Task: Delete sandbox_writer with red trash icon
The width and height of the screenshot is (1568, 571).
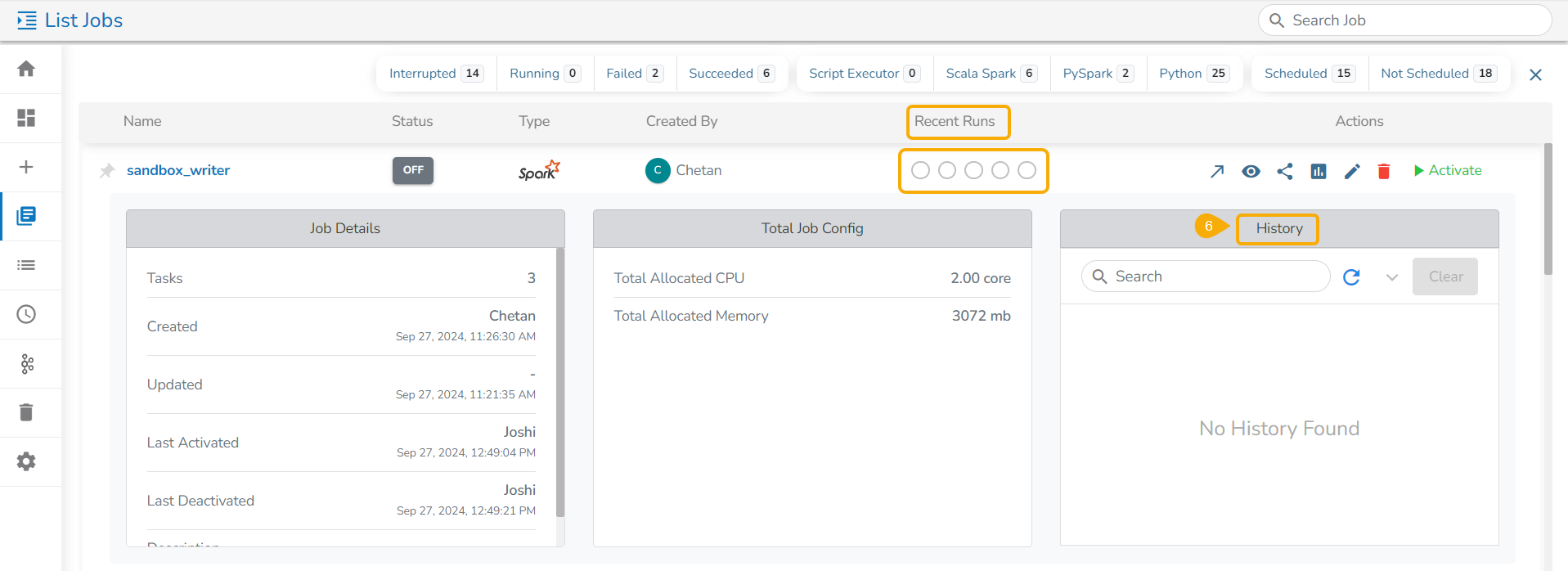Action: (x=1384, y=171)
